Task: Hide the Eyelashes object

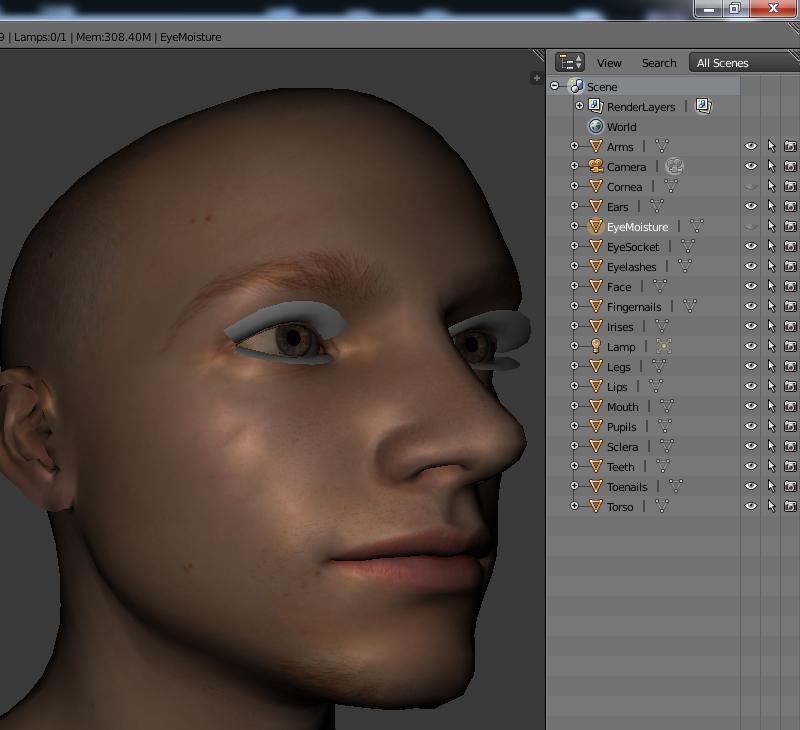Action: 751,266
